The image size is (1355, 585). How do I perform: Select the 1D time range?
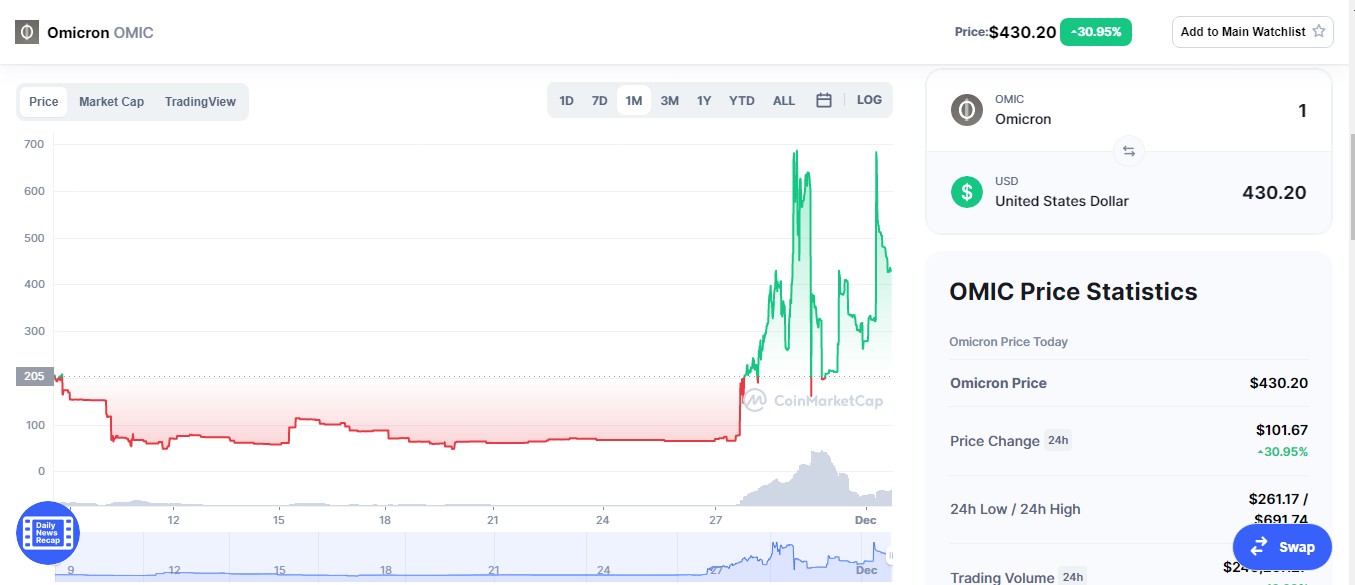coord(566,100)
